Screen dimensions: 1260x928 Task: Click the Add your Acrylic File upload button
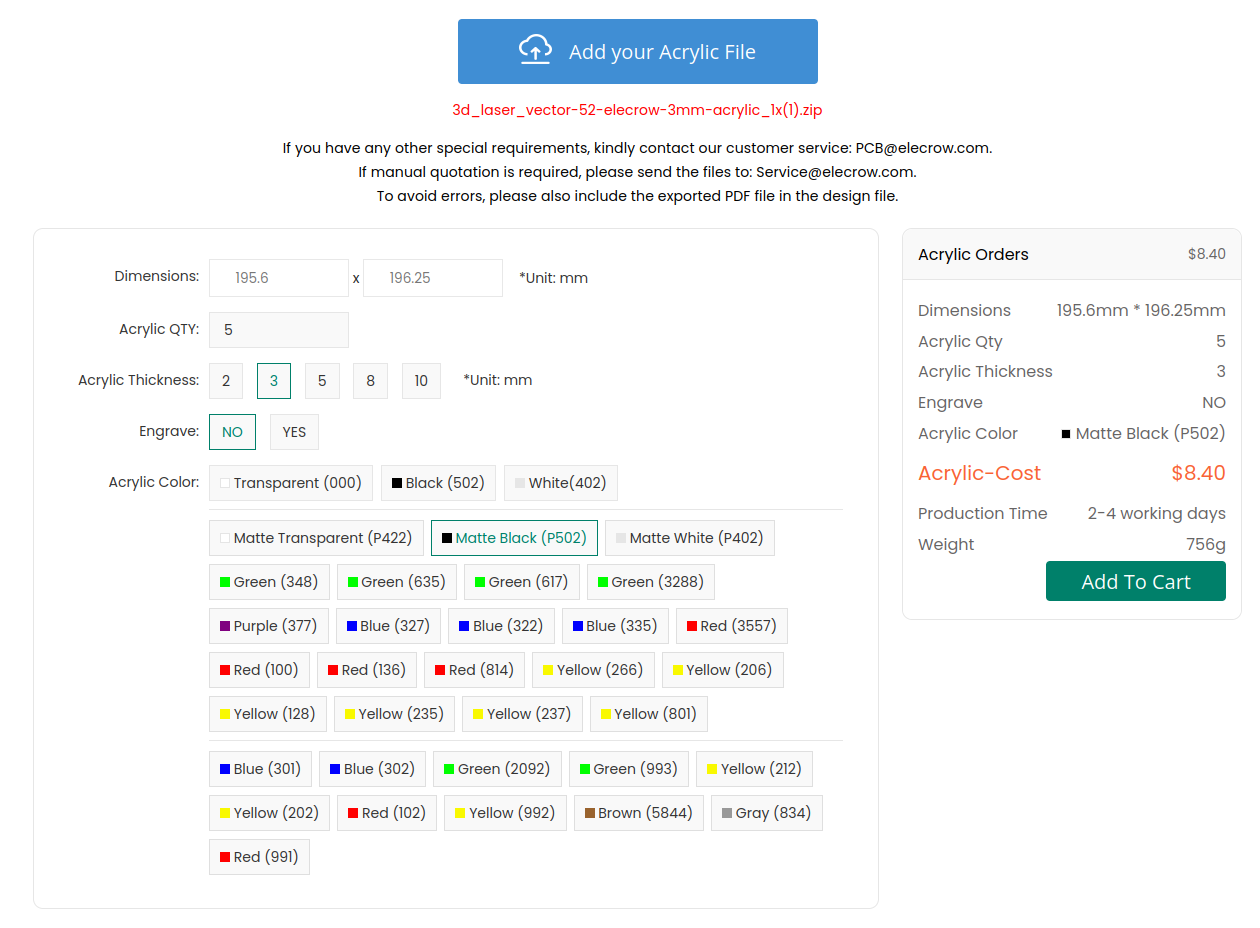637,51
